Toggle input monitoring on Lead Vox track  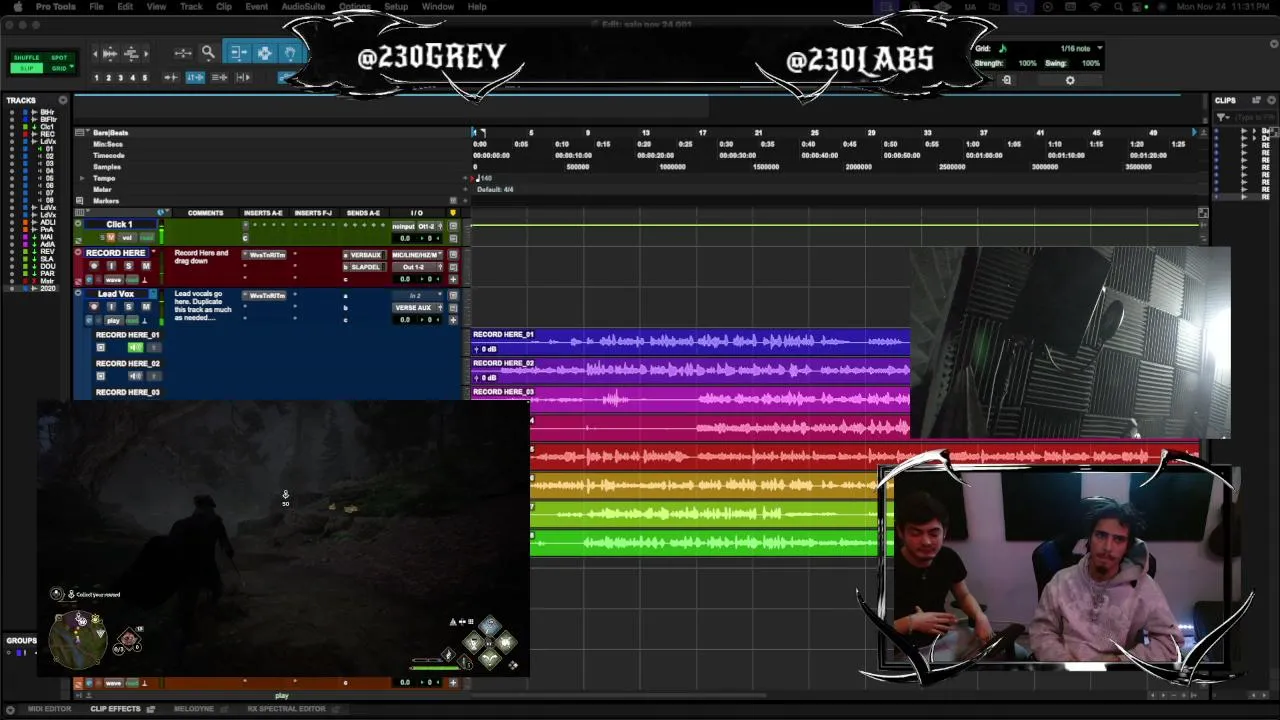click(x=111, y=307)
